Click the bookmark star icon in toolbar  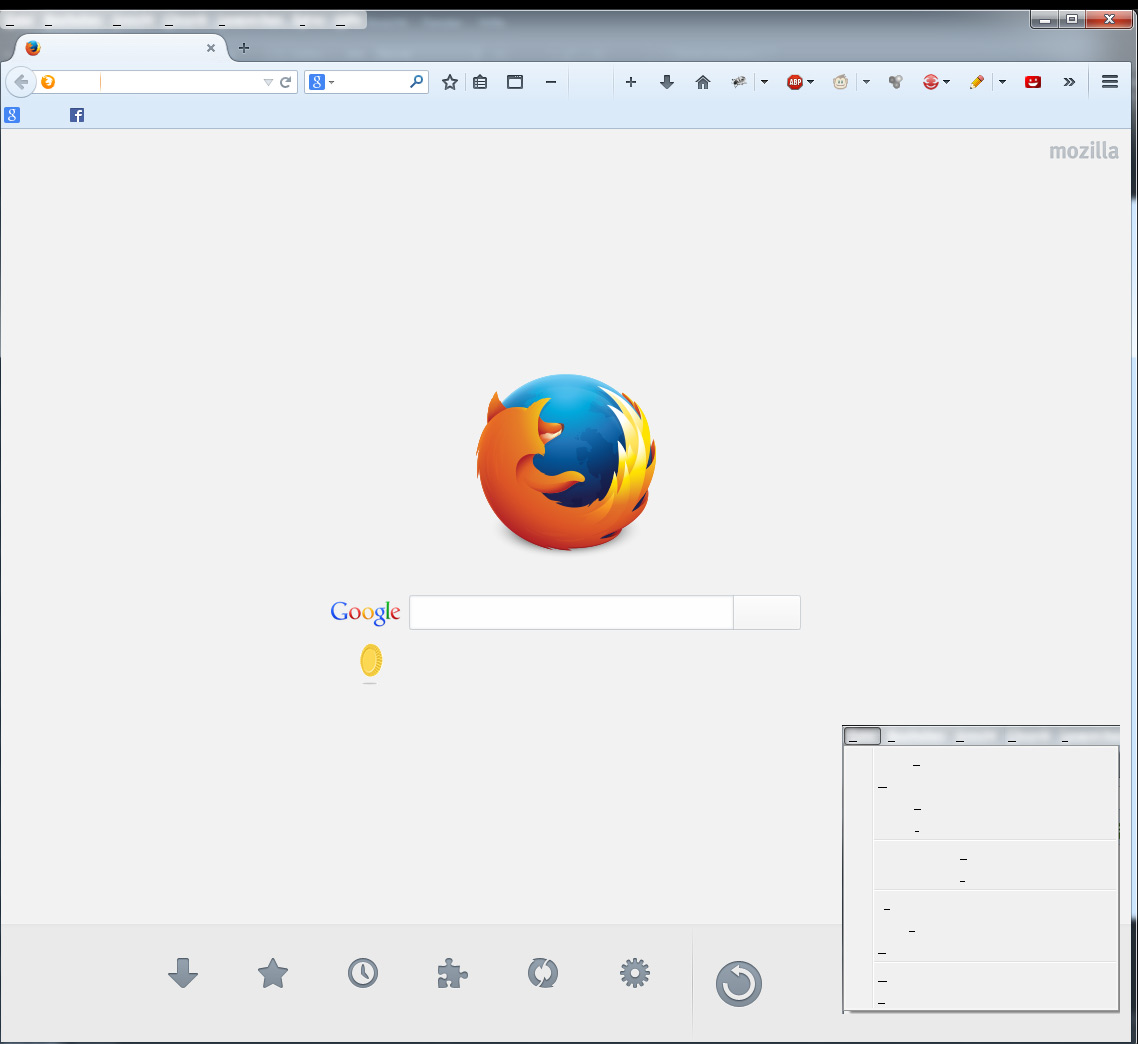(450, 82)
